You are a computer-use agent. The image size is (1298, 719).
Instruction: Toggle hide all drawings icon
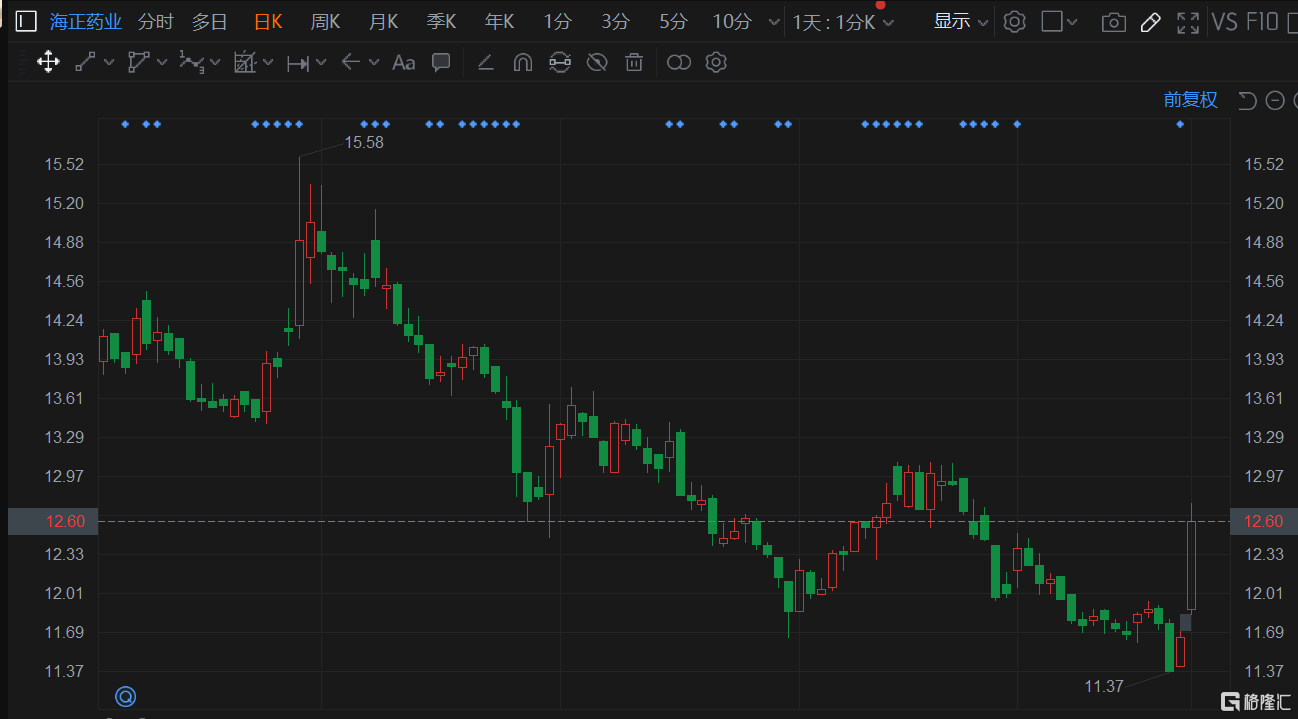pos(597,63)
